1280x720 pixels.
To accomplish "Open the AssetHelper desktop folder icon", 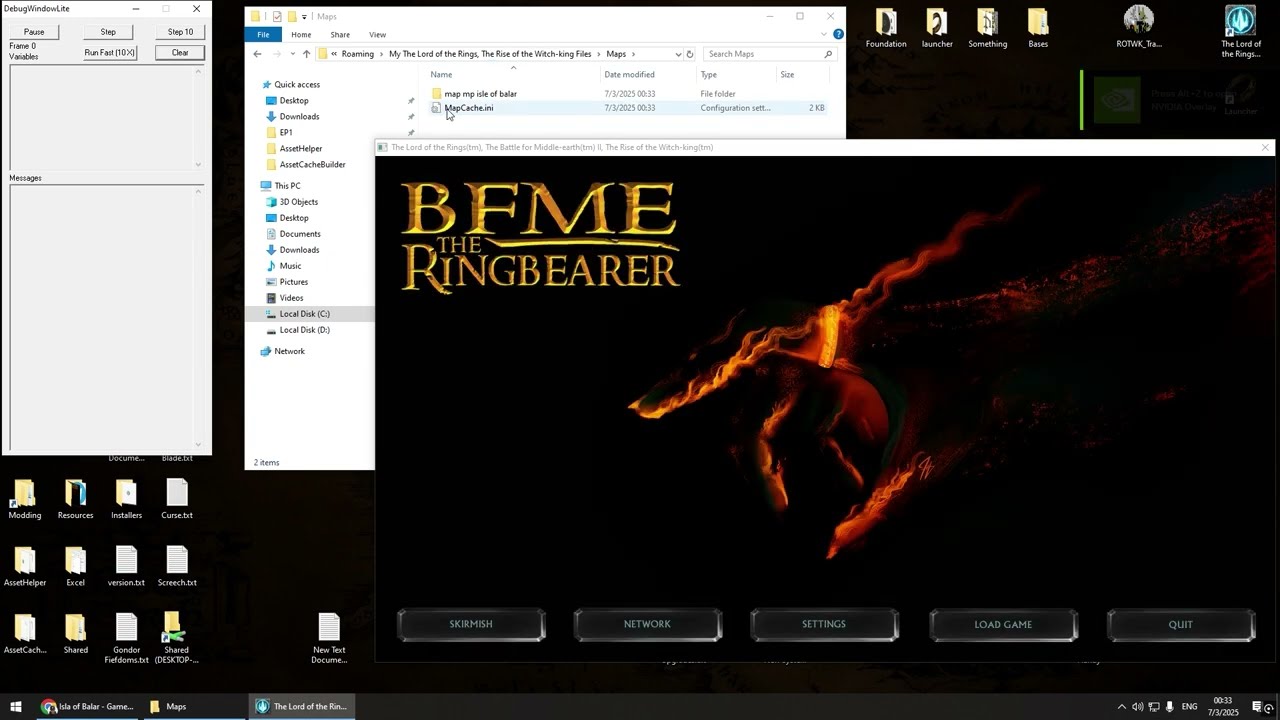I will point(25,567).
